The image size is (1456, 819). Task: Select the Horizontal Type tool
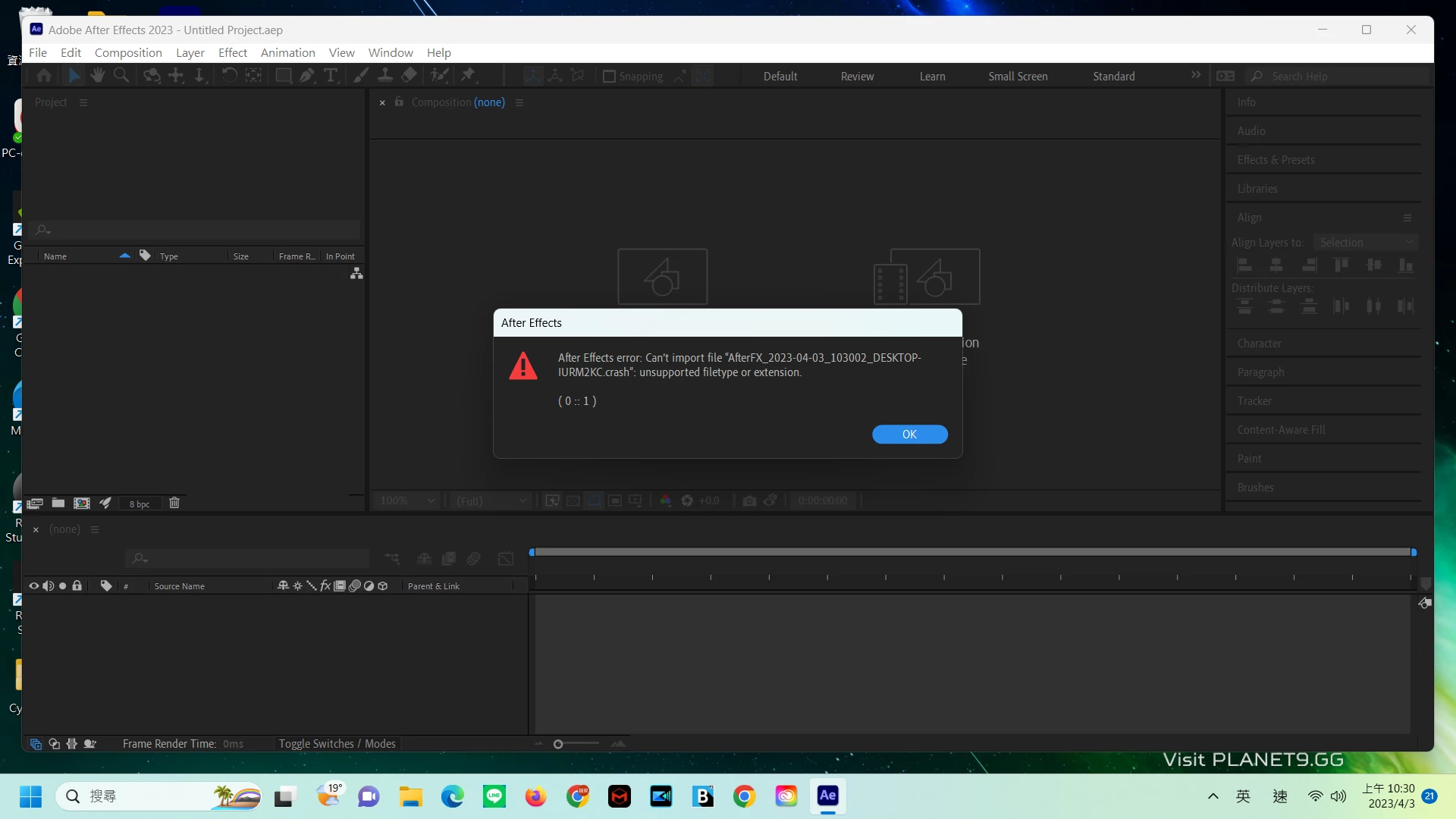[331, 75]
